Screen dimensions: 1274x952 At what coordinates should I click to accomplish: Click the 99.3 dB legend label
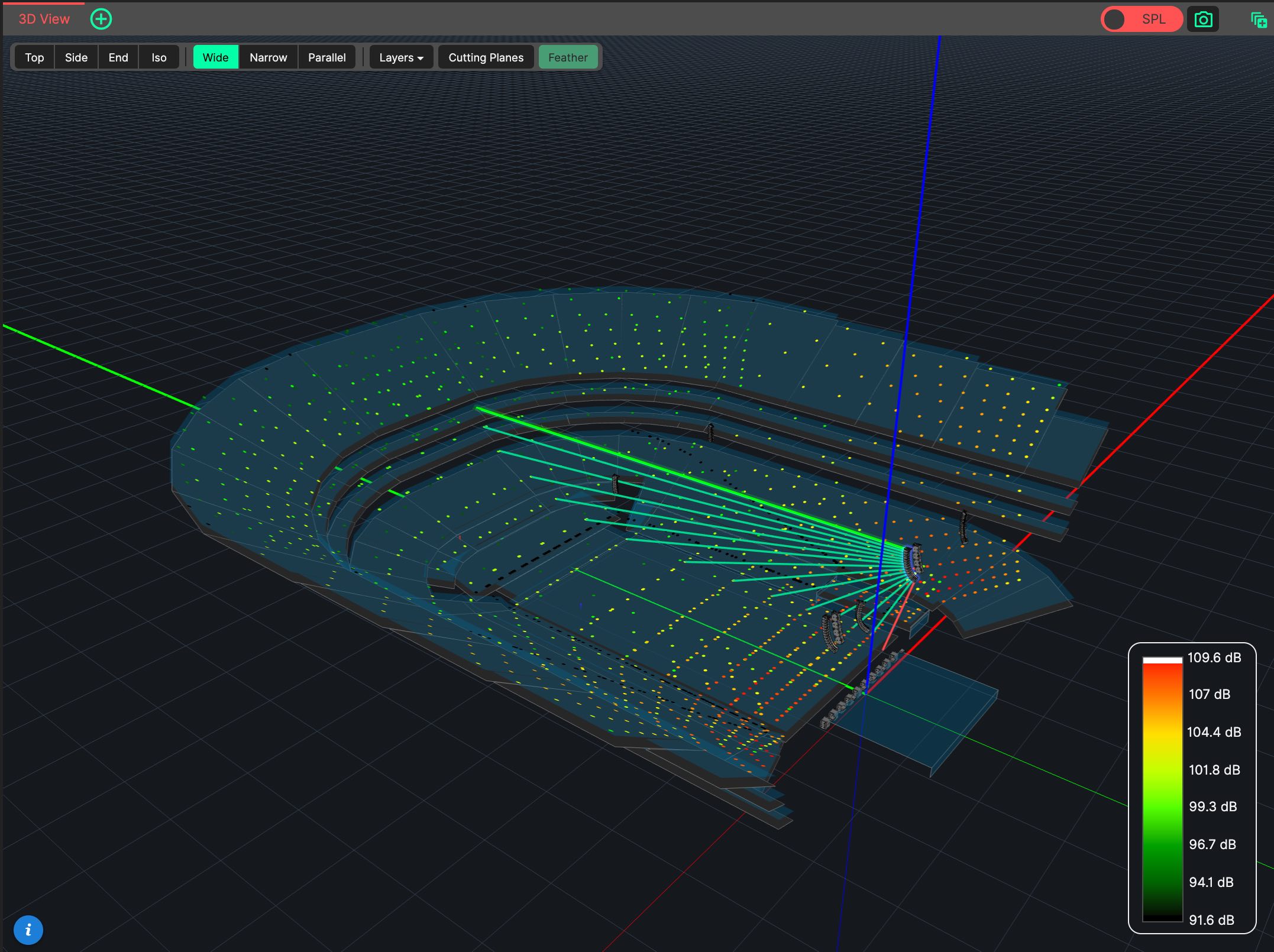[1213, 807]
